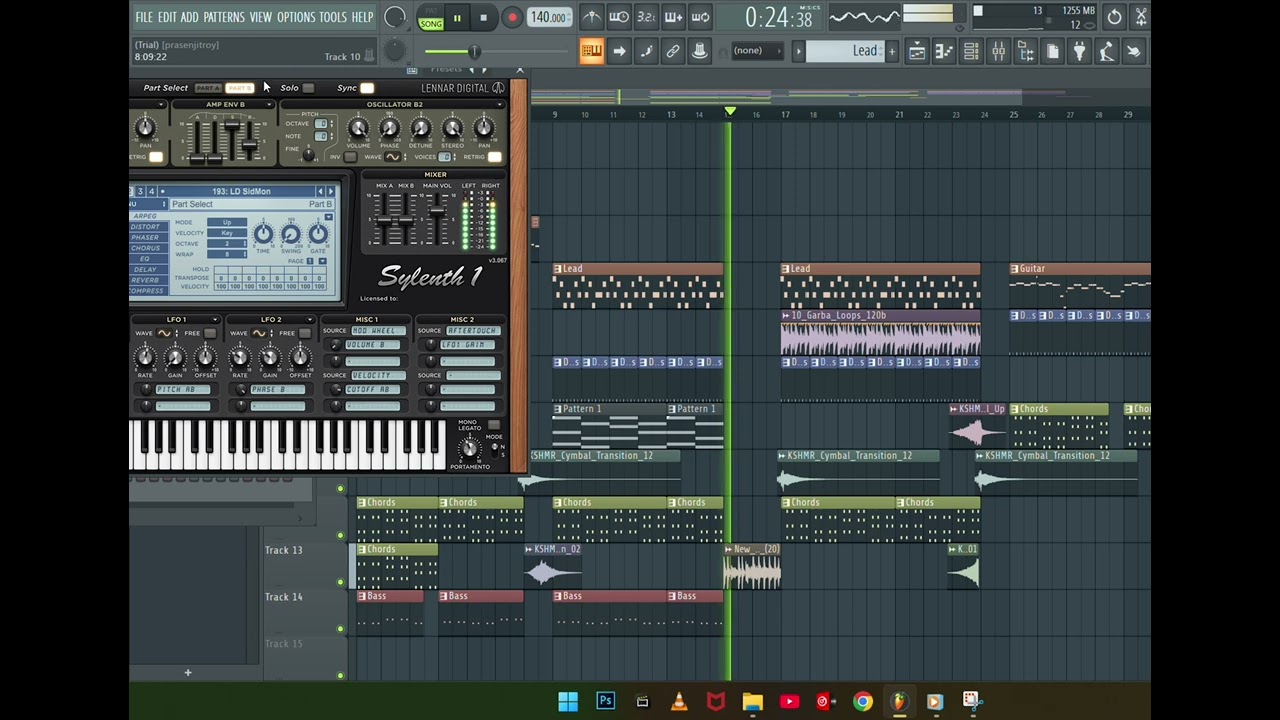Click the tempo tapper icon

1106,51
